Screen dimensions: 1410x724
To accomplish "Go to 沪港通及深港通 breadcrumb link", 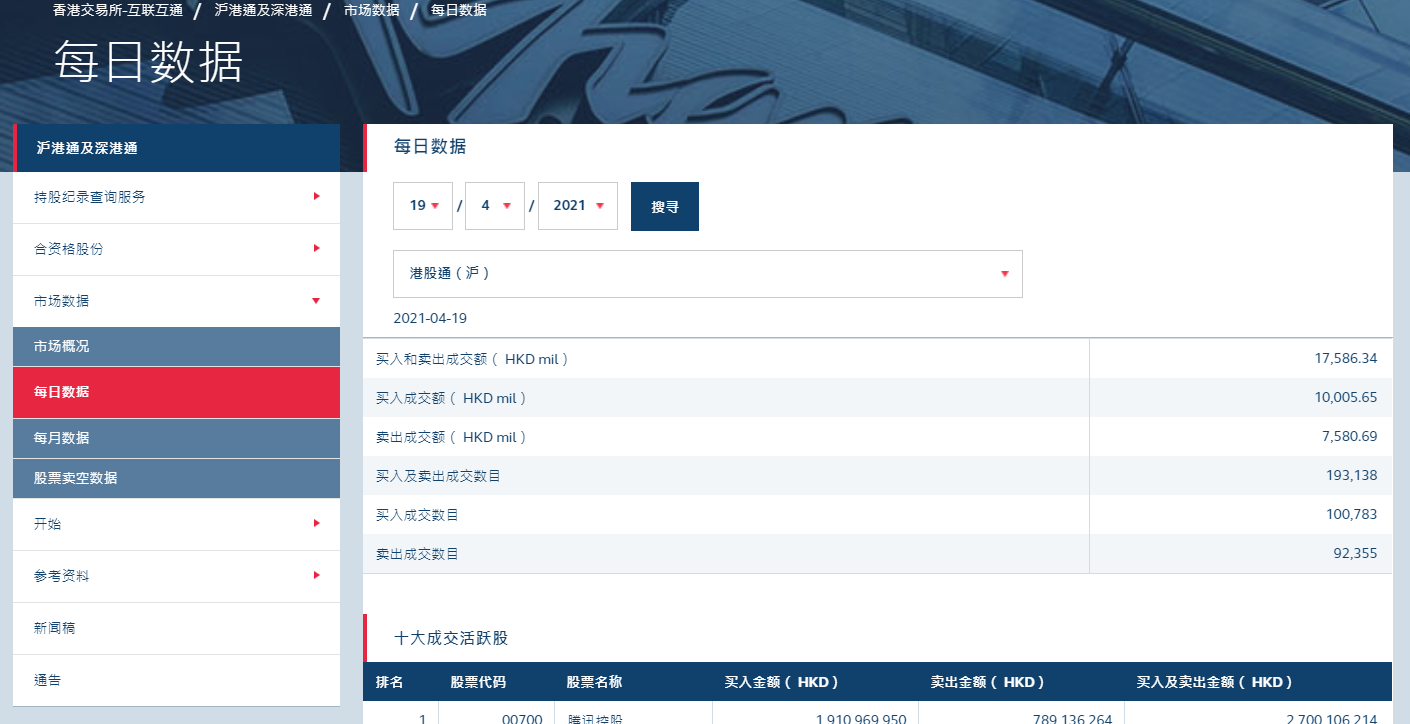I will click(263, 10).
